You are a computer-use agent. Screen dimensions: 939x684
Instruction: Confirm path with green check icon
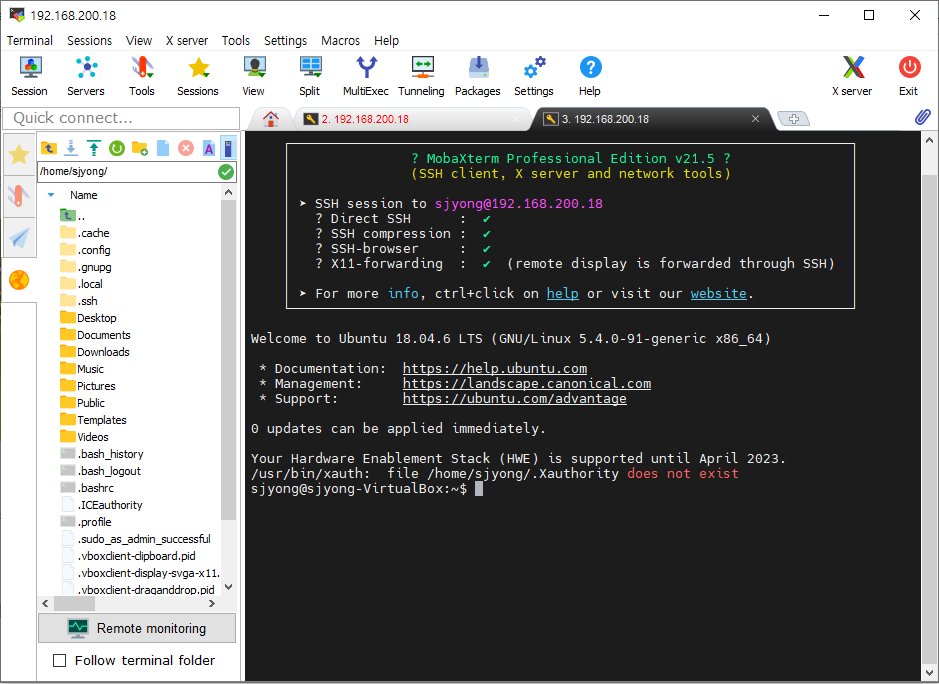tap(226, 172)
